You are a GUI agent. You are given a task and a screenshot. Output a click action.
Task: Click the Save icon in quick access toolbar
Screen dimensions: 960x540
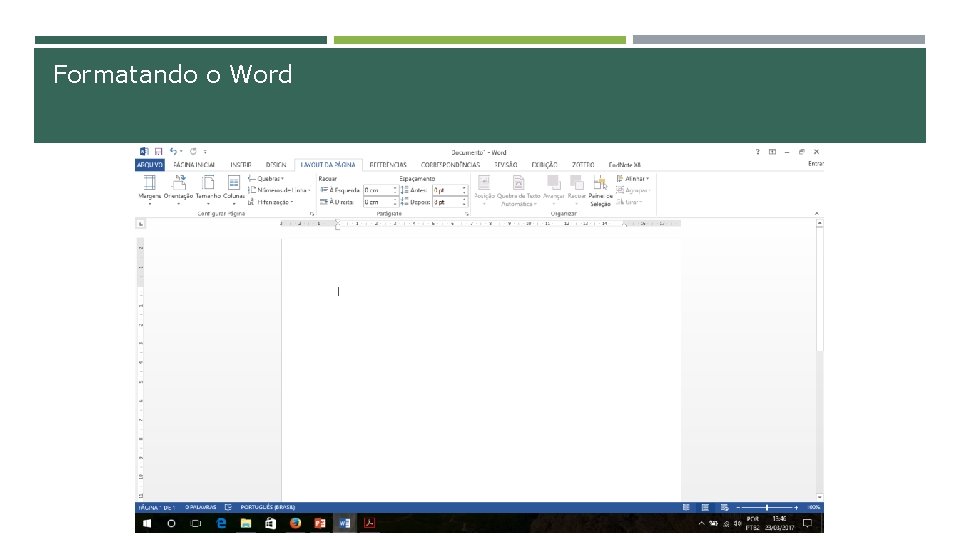pyautogui.click(x=159, y=151)
